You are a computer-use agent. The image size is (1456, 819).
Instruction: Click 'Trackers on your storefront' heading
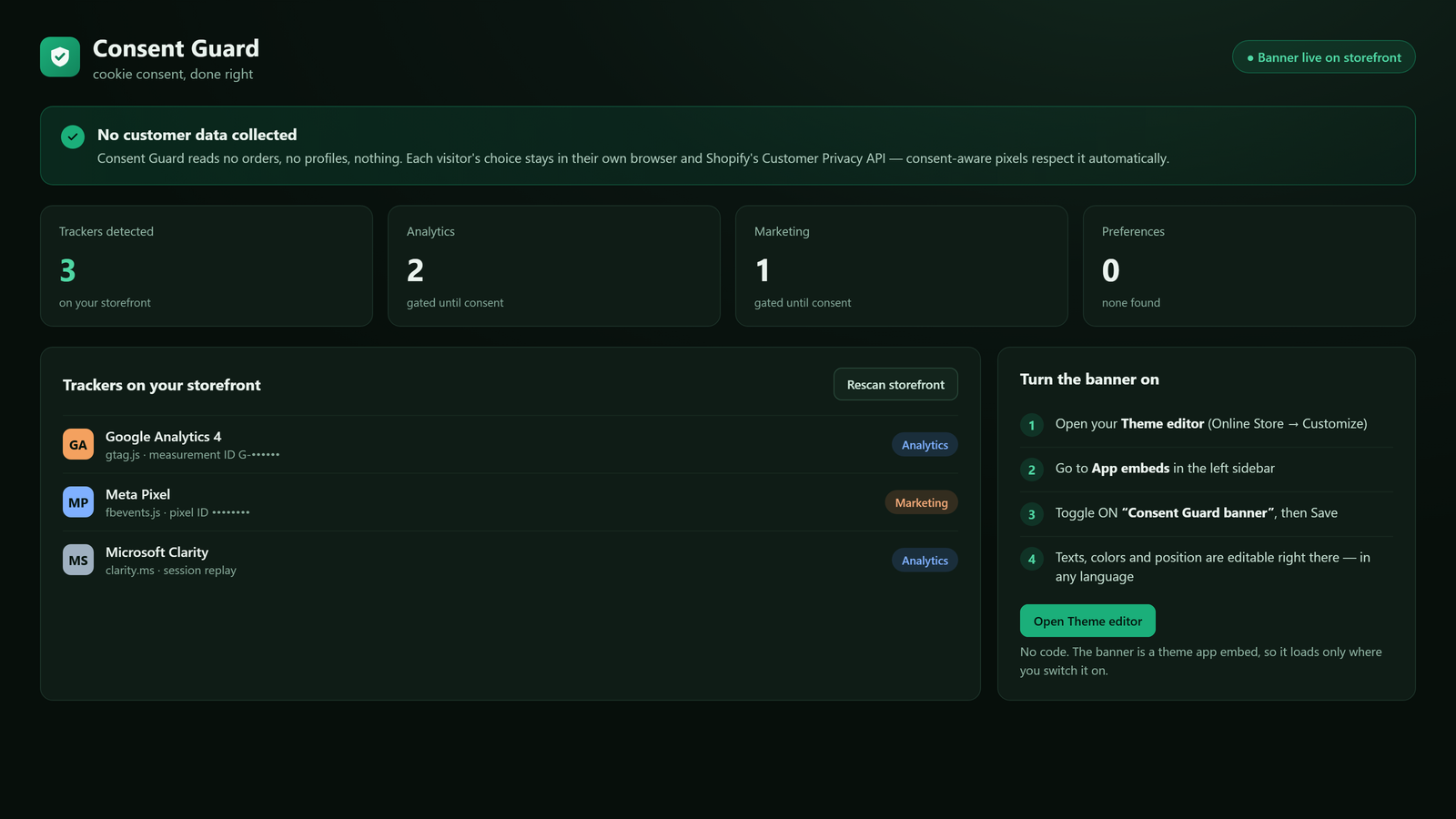click(162, 385)
